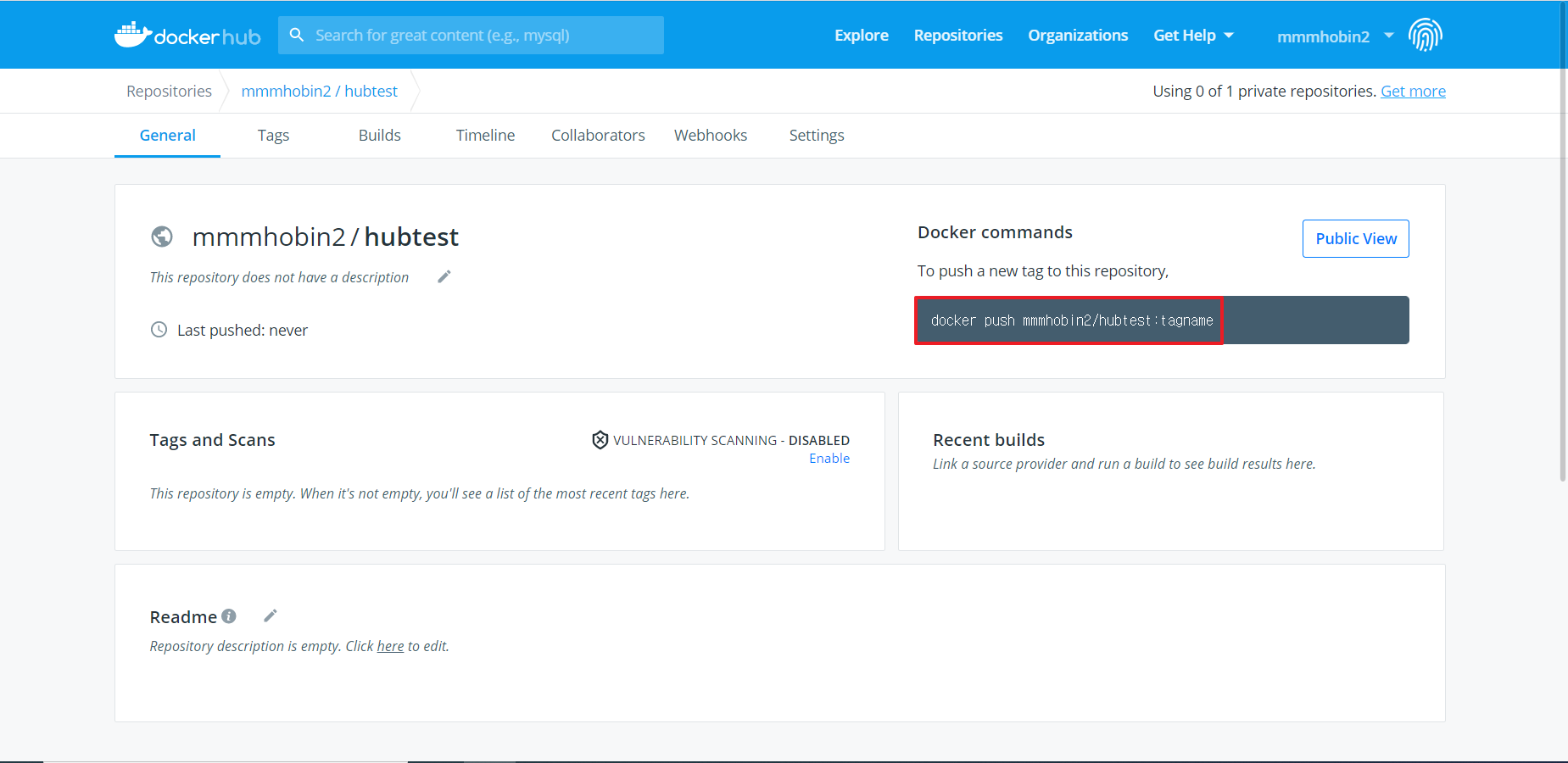The image size is (1568, 763).
Task: Go to Explore in top navigation
Action: [862, 36]
